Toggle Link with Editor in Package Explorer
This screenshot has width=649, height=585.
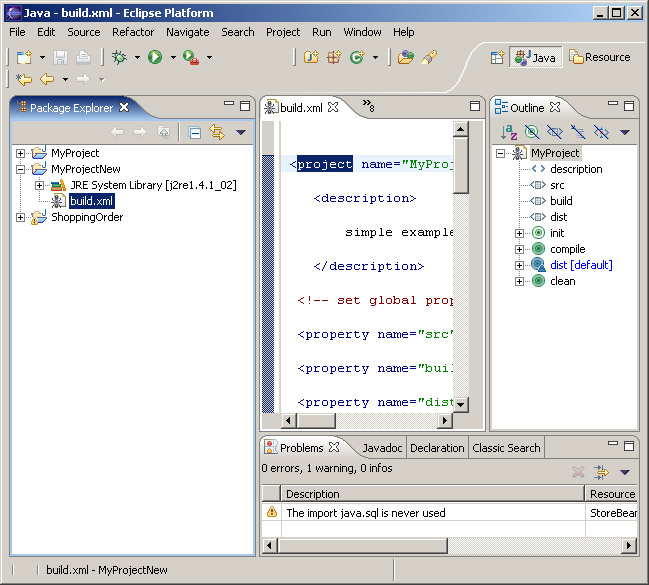[x=217, y=132]
